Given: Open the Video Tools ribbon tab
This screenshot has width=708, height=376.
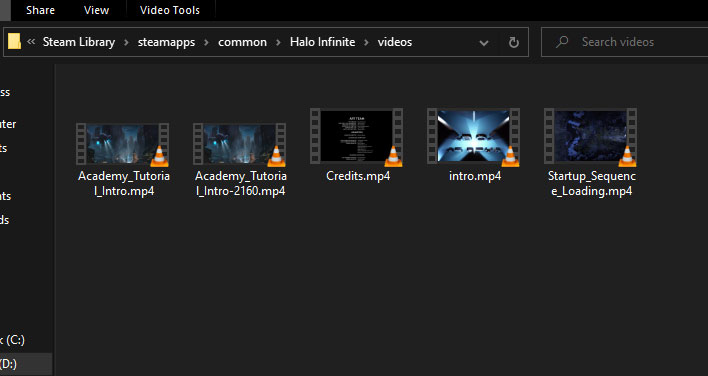Looking at the screenshot, I should click(170, 10).
